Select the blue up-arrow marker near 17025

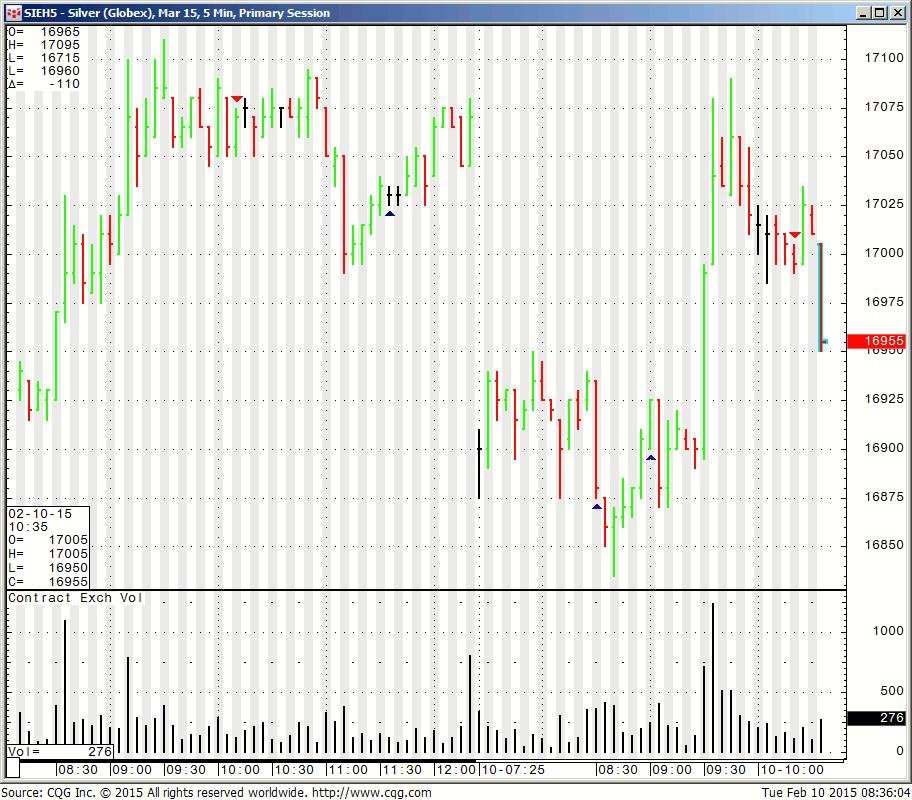(390, 213)
